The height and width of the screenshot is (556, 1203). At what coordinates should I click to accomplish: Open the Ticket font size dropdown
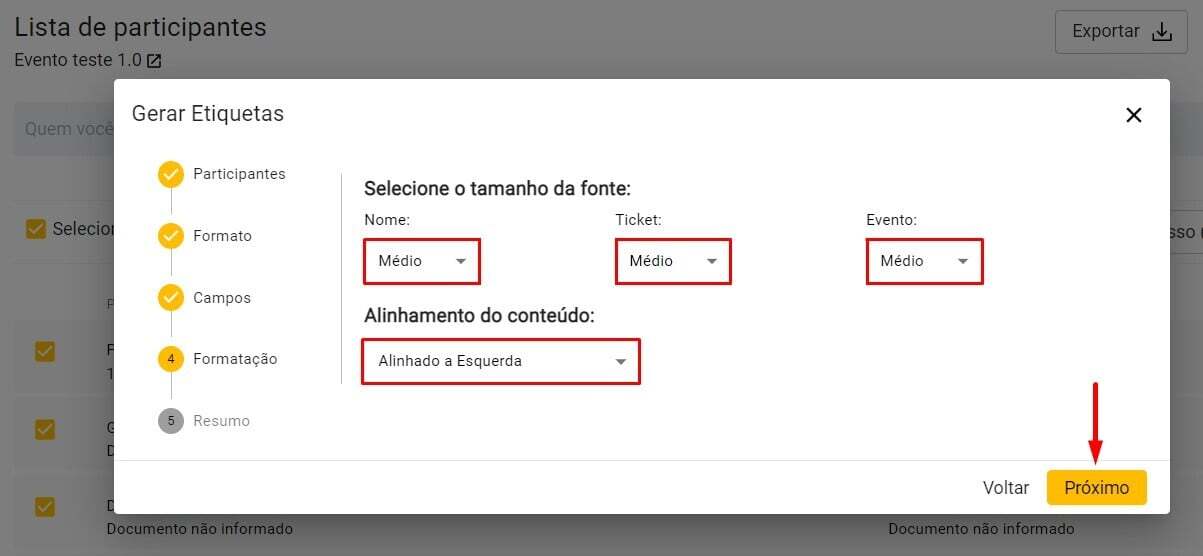(x=673, y=261)
